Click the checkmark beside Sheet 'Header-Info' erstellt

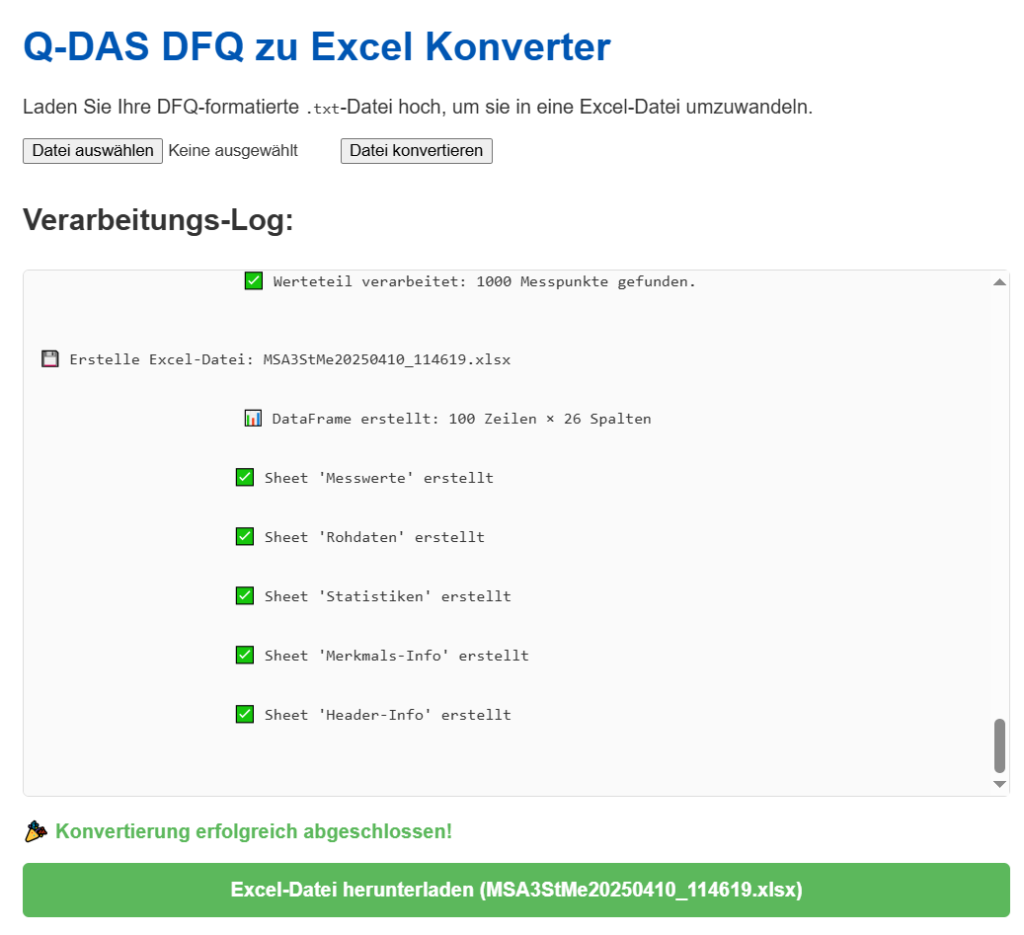tap(245, 714)
